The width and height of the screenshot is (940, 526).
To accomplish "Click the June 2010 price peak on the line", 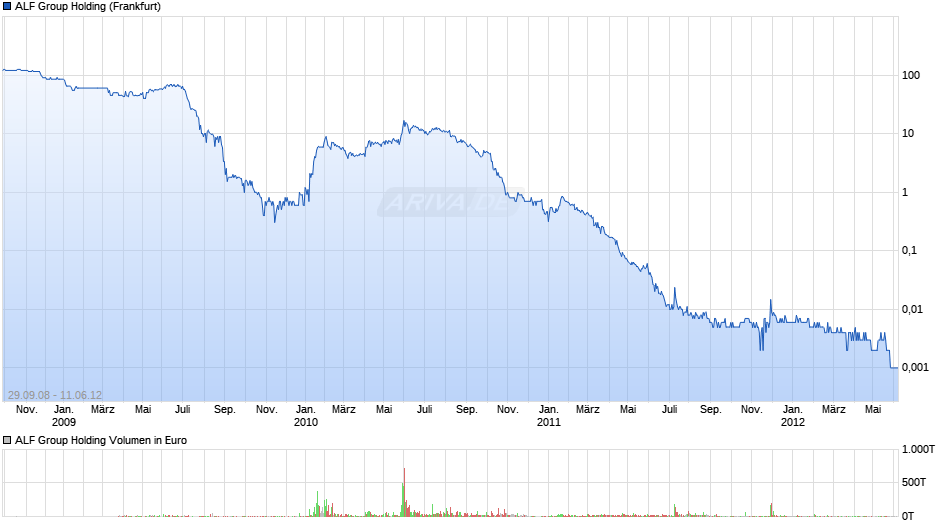I will tap(404, 122).
